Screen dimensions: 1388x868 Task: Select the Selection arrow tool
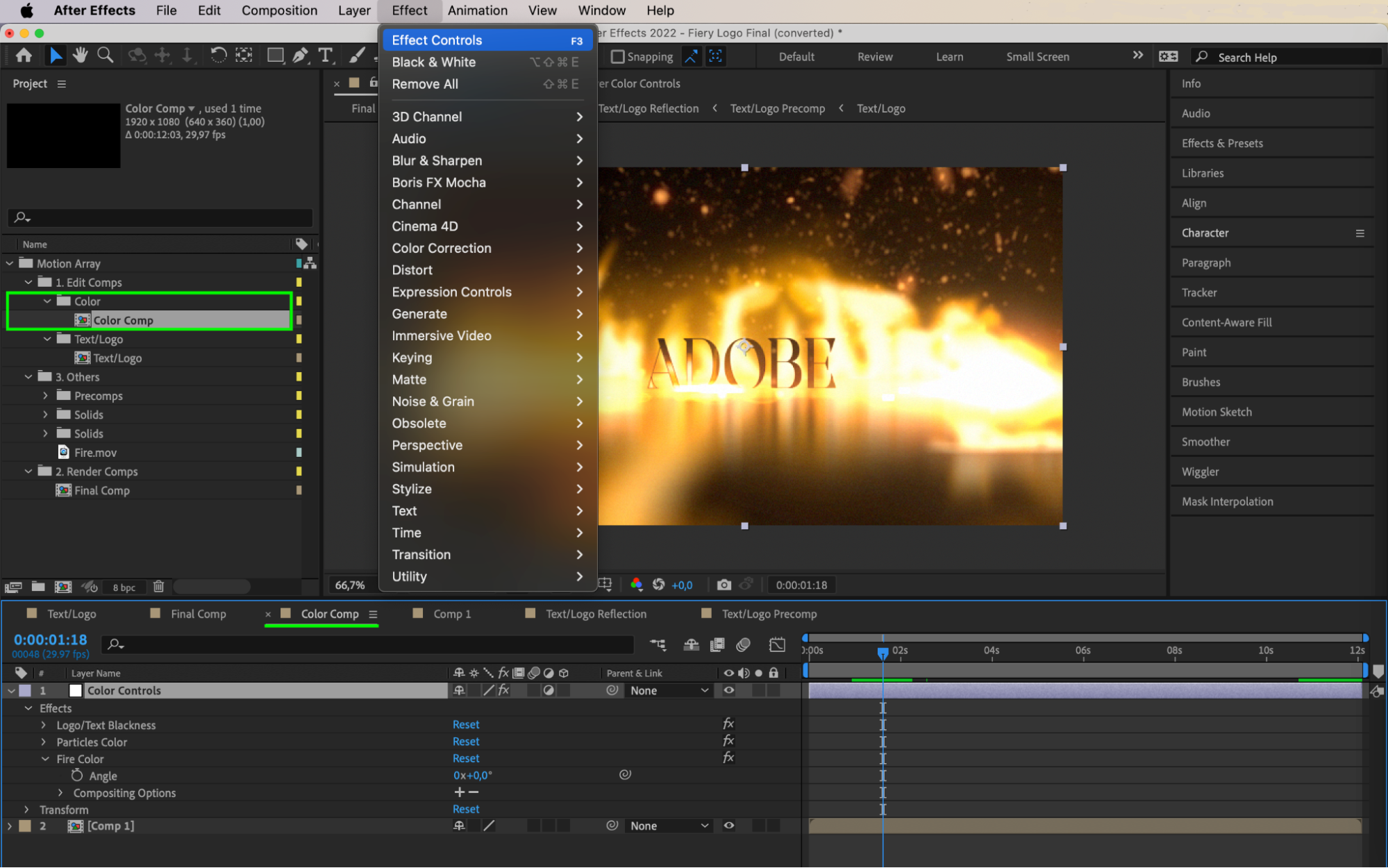56,56
